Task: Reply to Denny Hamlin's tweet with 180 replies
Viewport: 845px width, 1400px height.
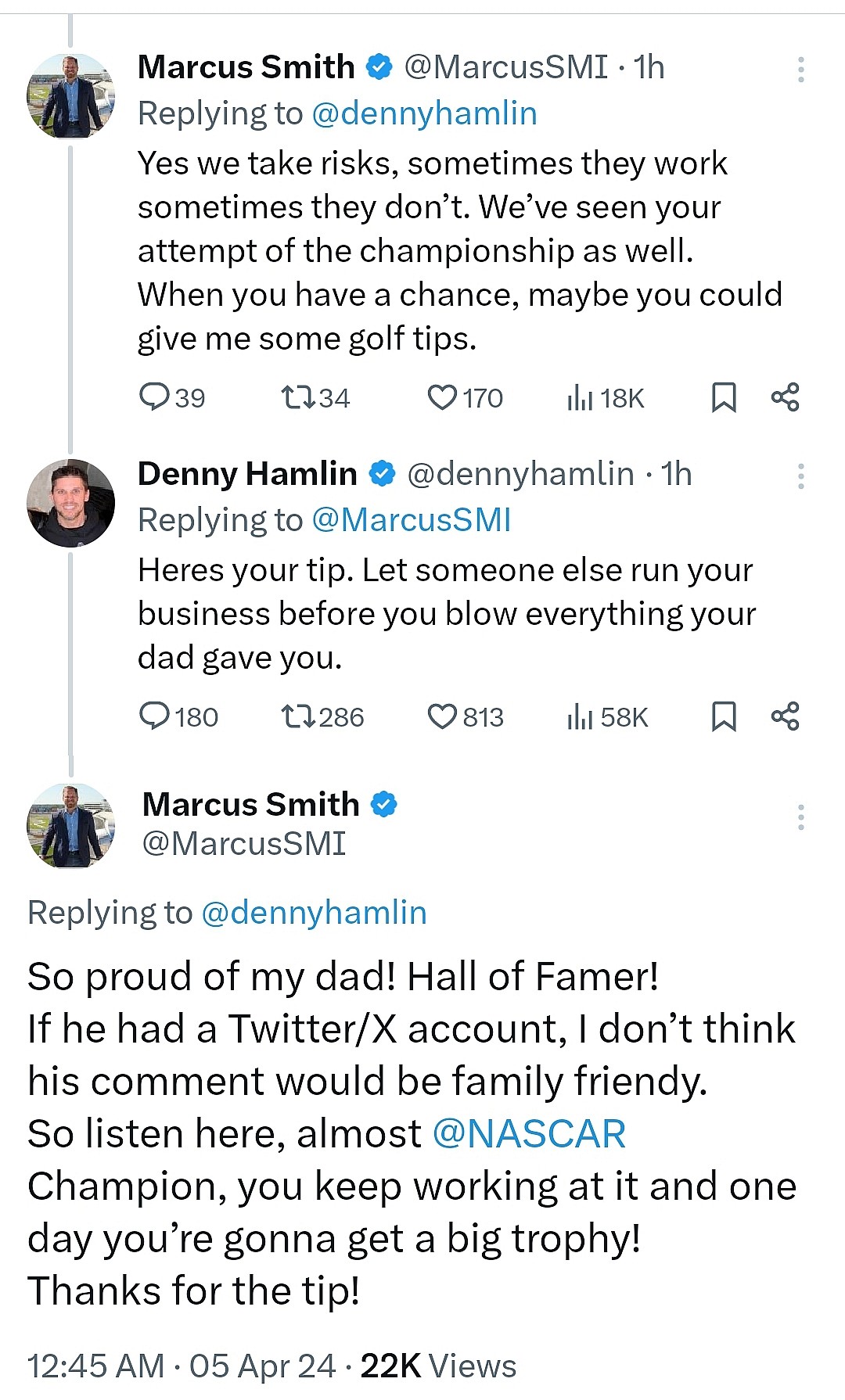Action: point(154,716)
